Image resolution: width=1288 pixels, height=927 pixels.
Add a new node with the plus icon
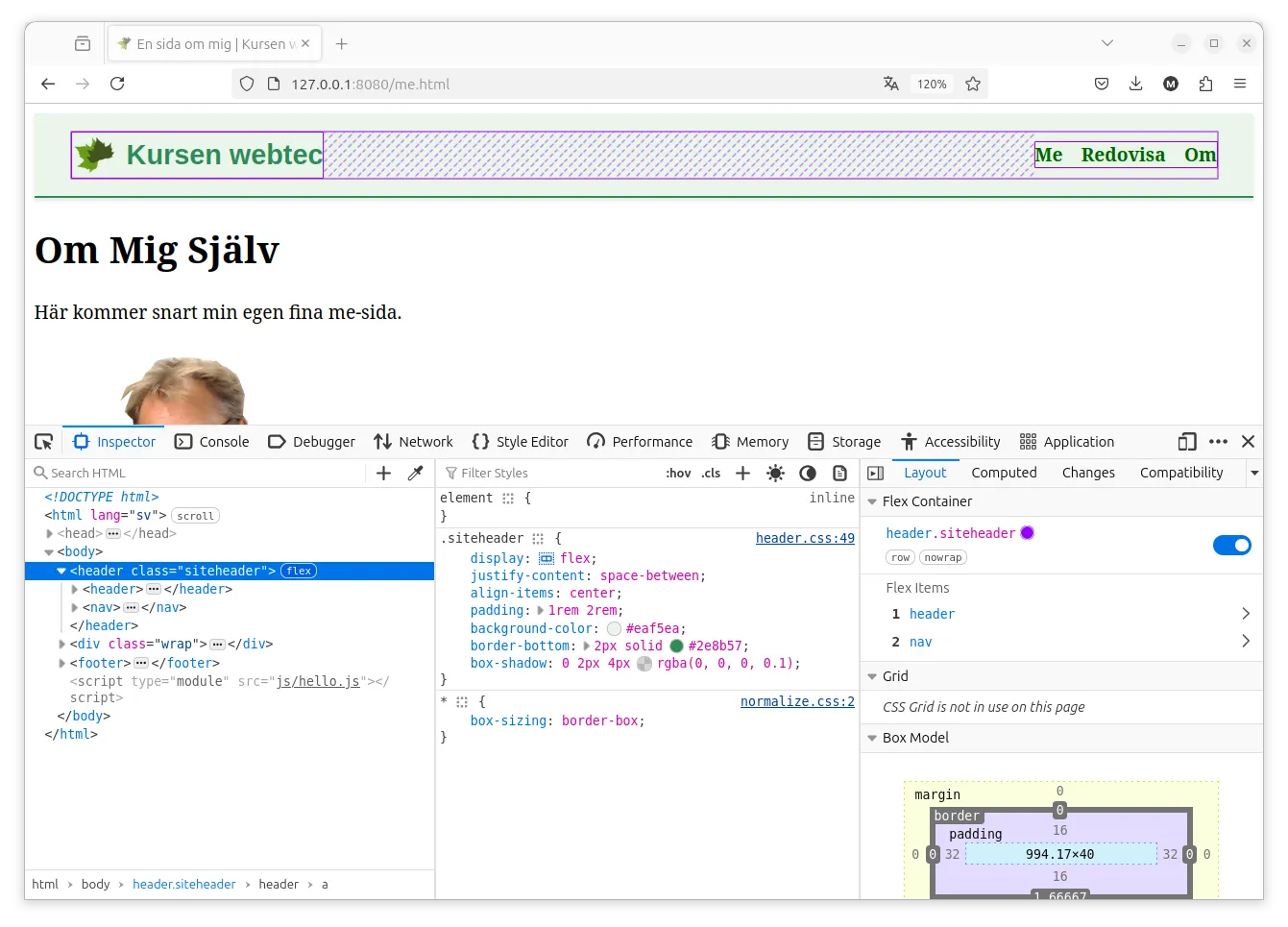tap(383, 473)
